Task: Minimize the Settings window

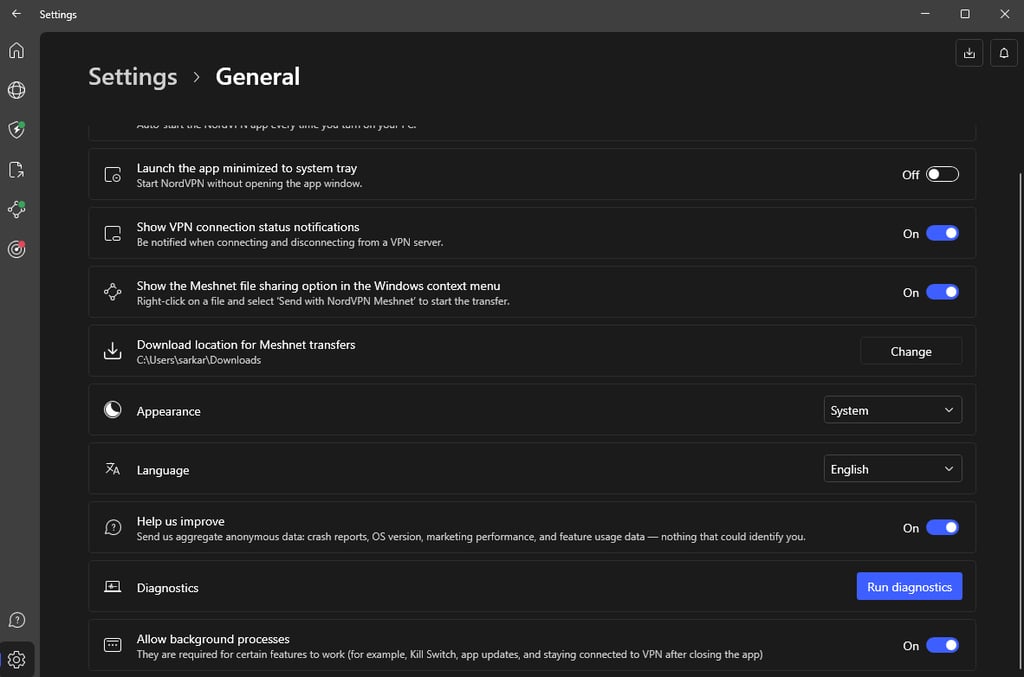Action: pos(925,14)
